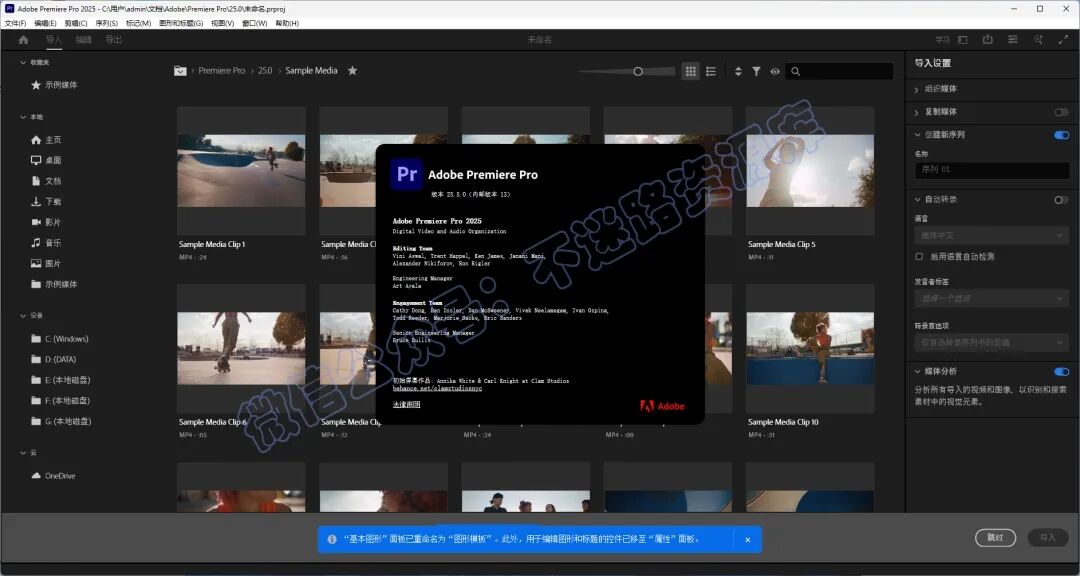Edit the sequence name field 序列 01
This screenshot has height=576, width=1080.
tap(992, 169)
